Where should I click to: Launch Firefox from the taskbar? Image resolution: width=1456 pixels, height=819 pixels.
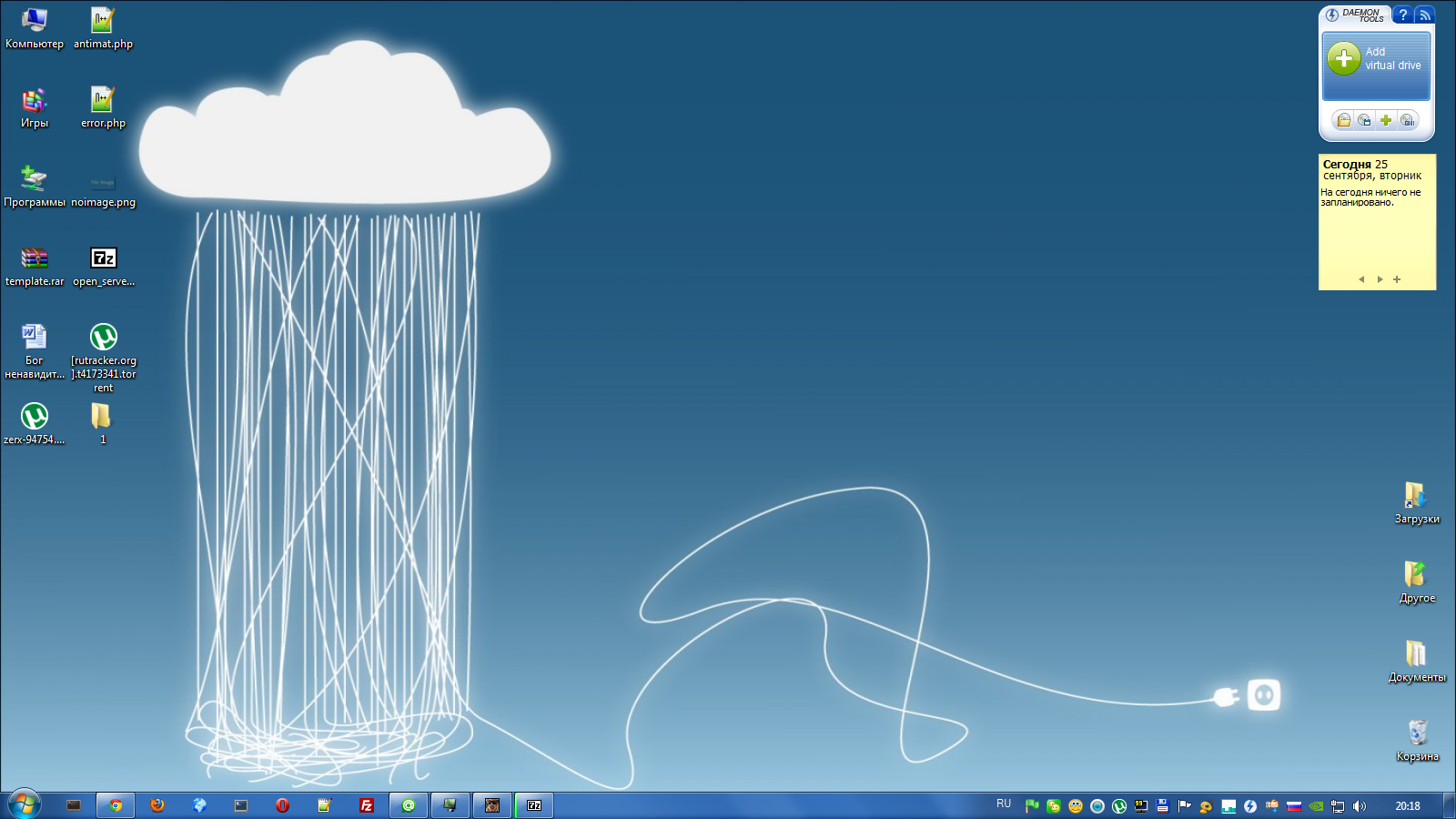tap(157, 805)
